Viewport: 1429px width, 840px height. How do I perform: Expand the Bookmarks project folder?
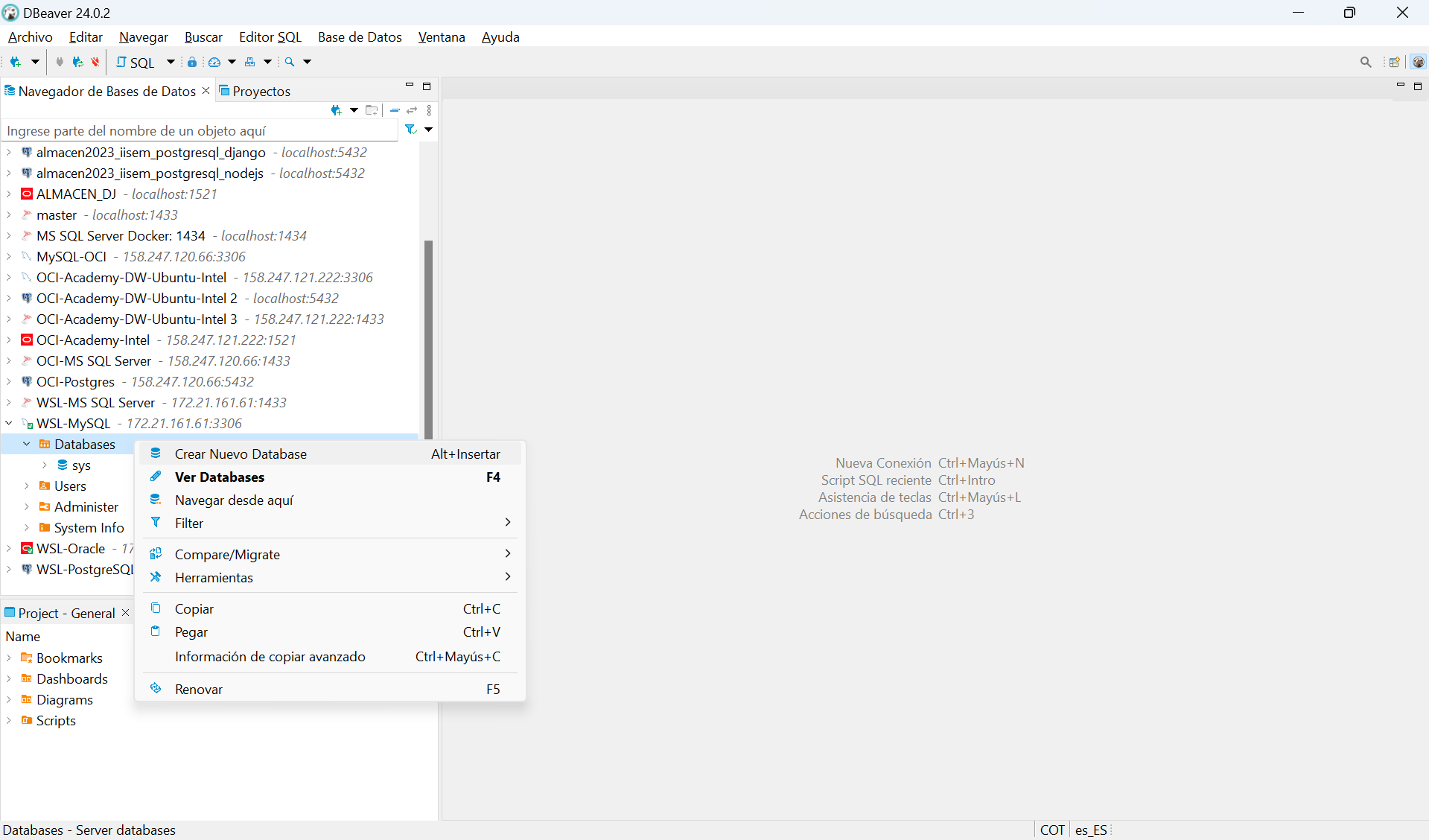[x=9, y=658]
